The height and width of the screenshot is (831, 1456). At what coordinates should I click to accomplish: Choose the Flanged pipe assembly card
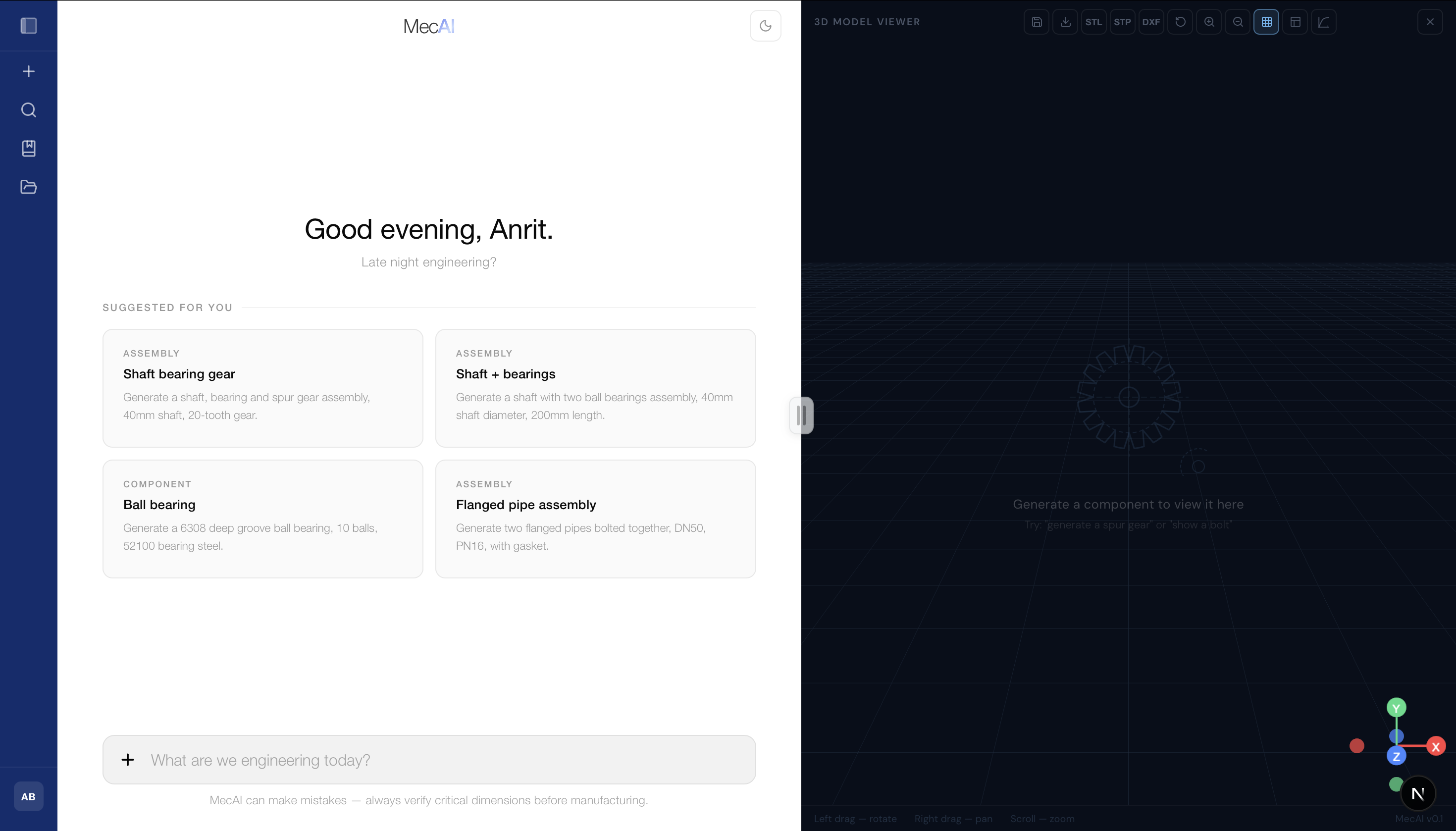(x=595, y=519)
